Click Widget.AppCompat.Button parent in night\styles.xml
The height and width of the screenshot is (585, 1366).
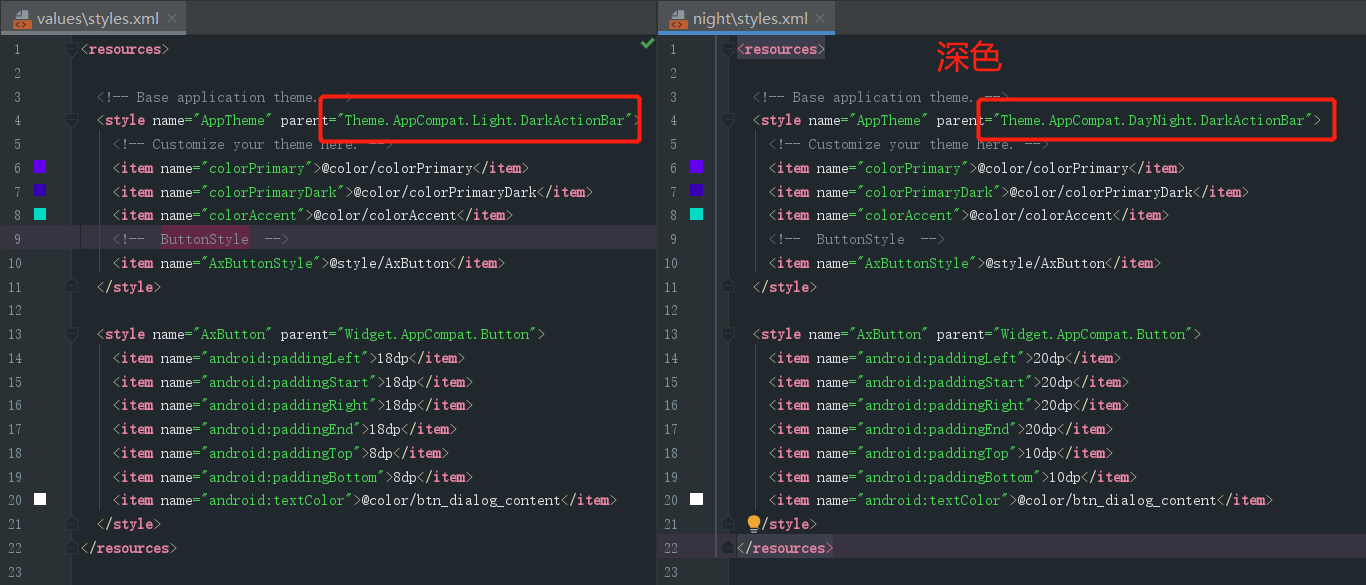click(x=1097, y=334)
